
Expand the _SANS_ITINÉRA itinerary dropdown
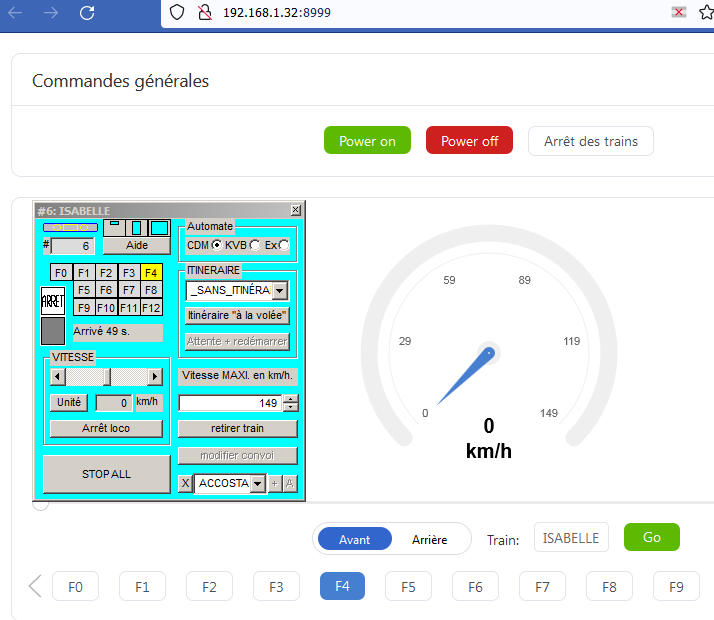coord(280,290)
